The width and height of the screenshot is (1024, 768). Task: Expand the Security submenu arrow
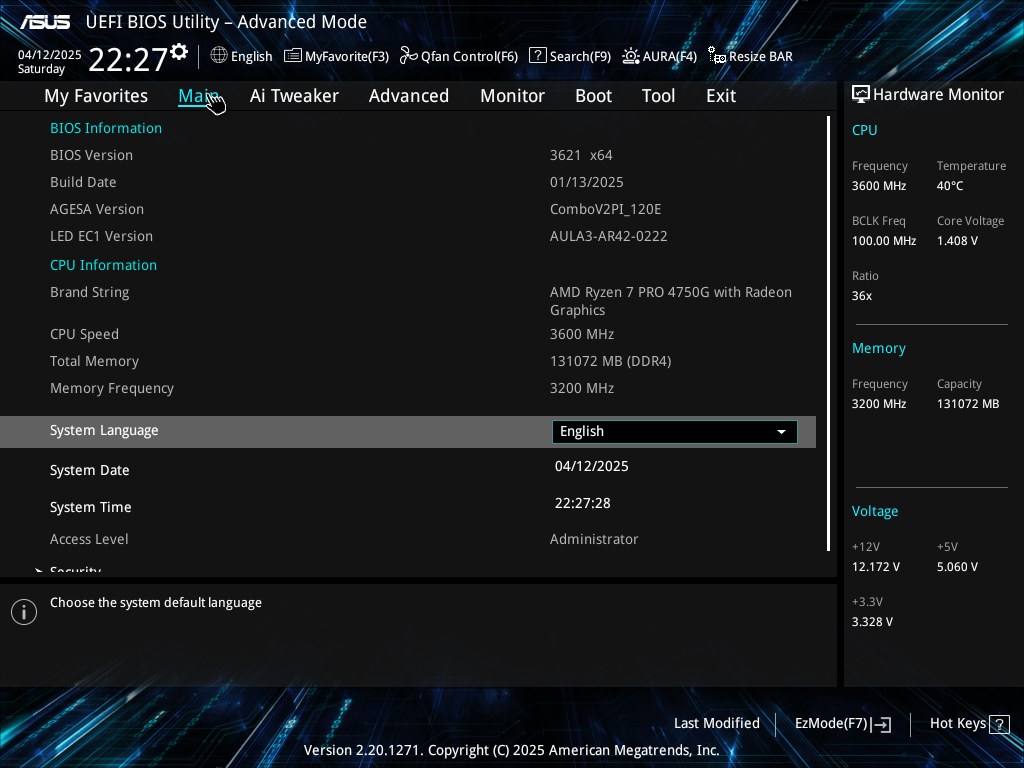[39, 571]
